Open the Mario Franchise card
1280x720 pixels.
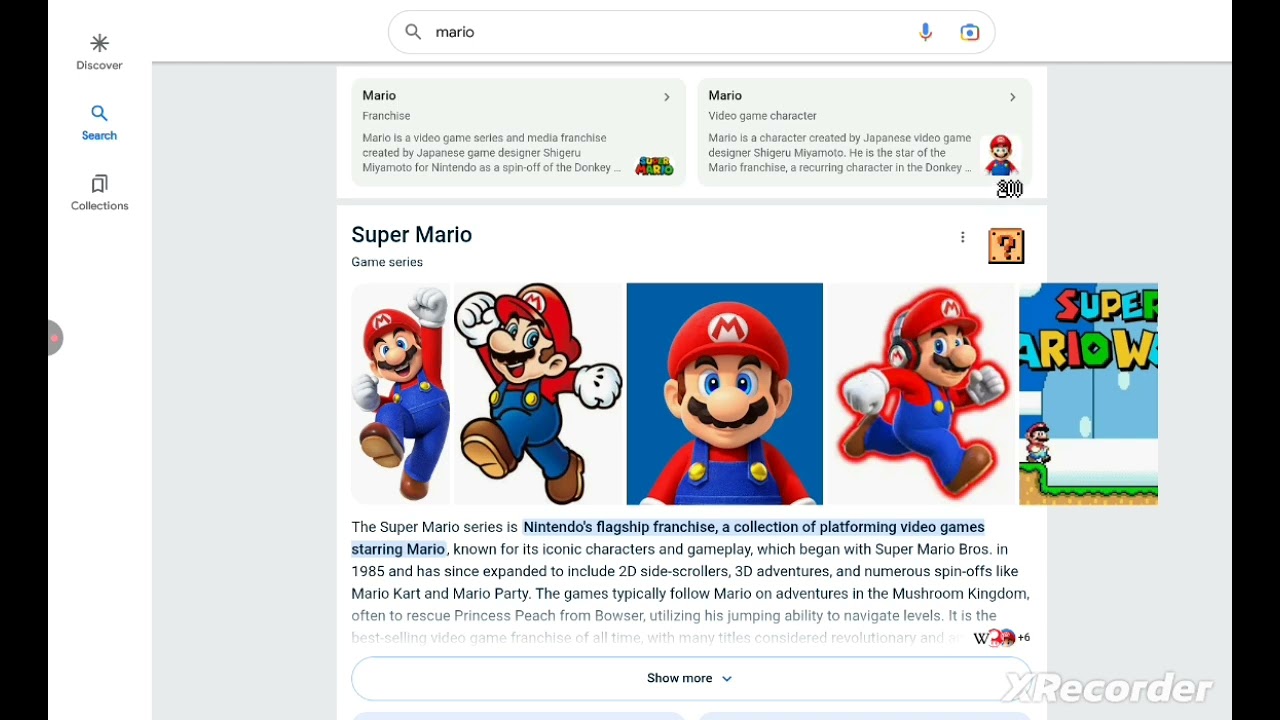click(x=518, y=132)
